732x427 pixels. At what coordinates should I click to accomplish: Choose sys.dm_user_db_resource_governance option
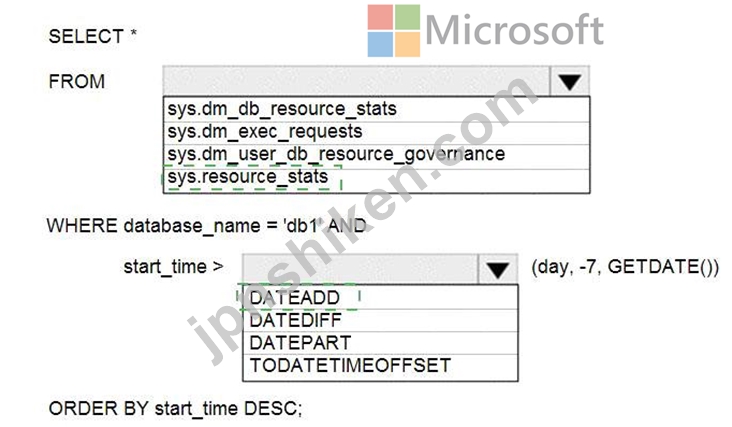pyautogui.click(x=376, y=155)
